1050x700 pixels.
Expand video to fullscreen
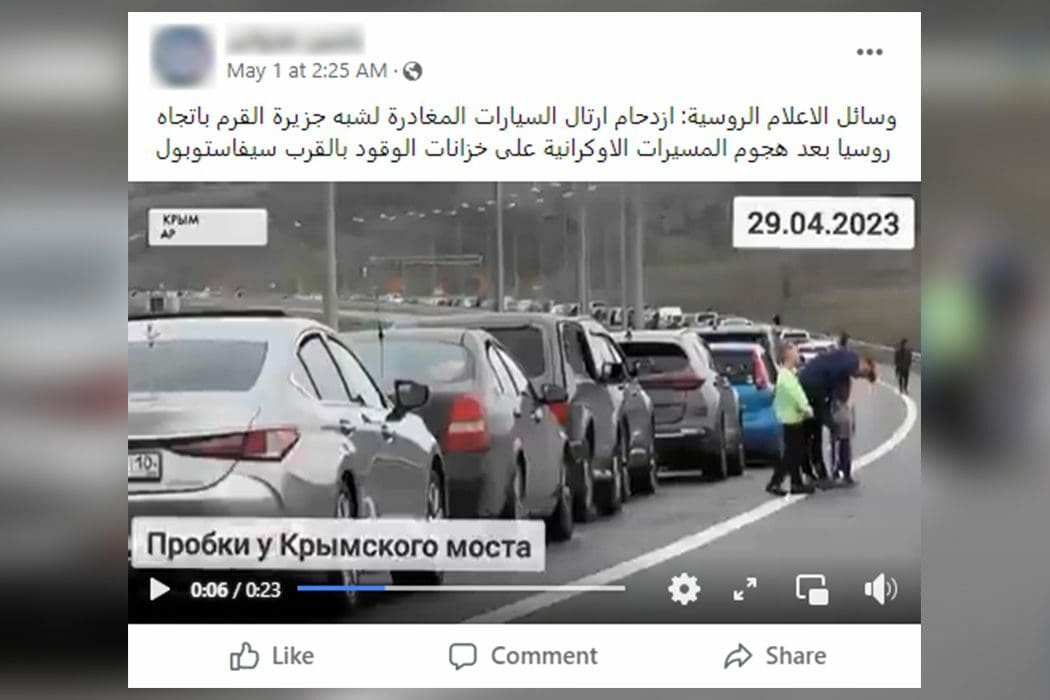(745, 589)
